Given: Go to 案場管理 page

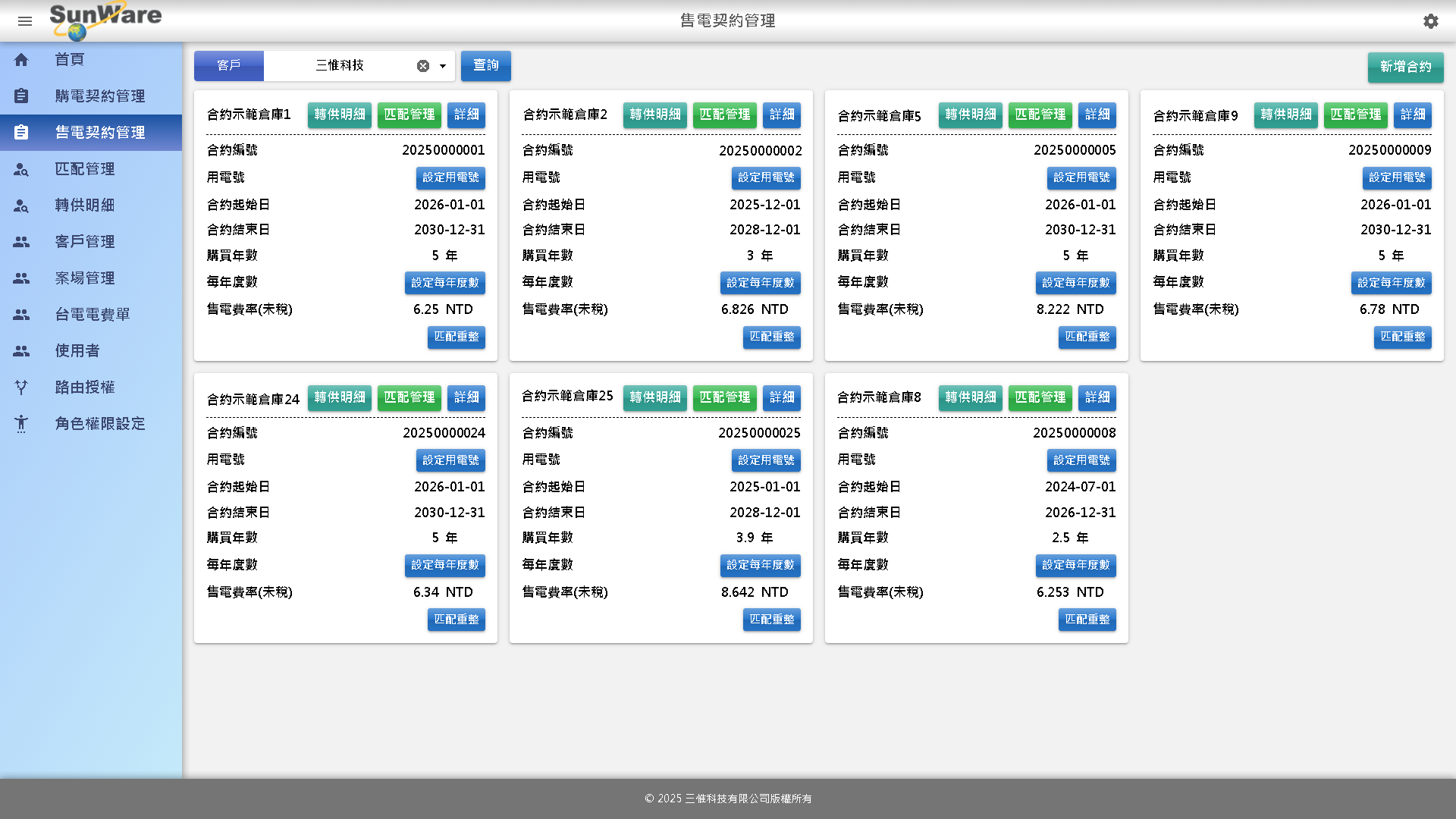Looking at the screenshot, I should click(85, 278).
